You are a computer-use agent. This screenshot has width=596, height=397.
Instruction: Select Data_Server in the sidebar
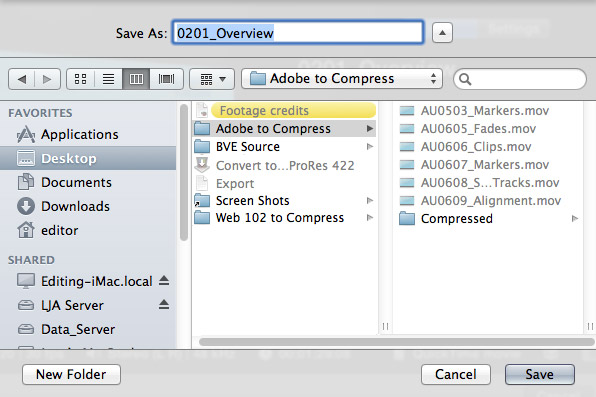click(88, 329)
